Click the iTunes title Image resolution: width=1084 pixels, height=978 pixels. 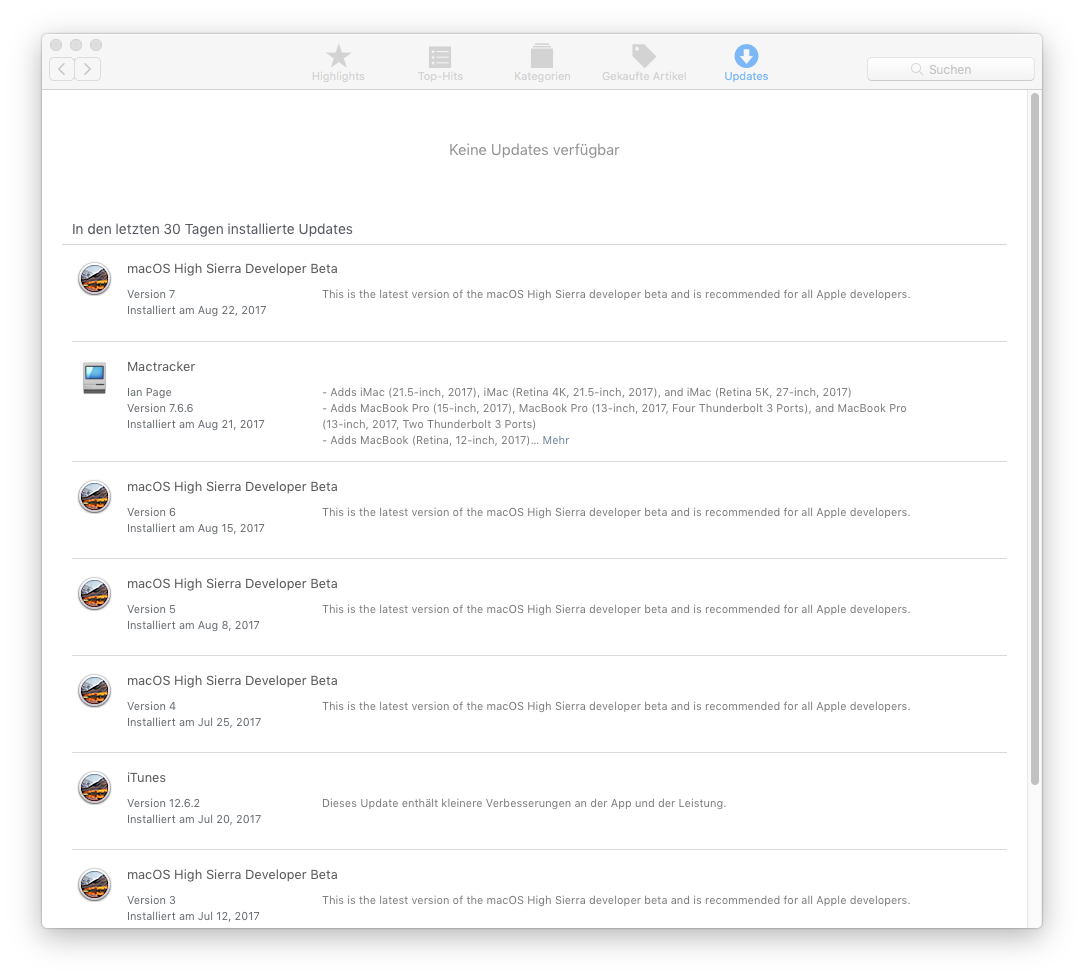[x=147, y=778]
